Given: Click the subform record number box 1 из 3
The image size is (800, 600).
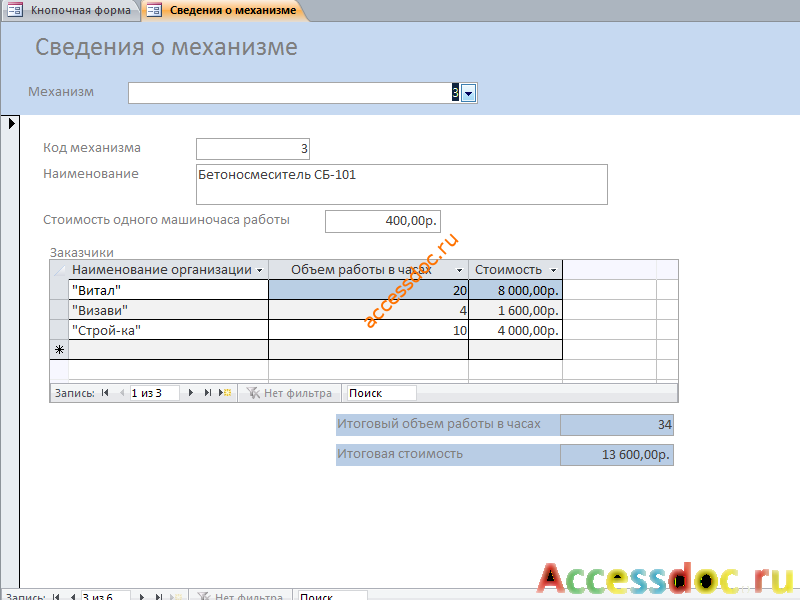Looking at the screenshot, I should 154,393.
